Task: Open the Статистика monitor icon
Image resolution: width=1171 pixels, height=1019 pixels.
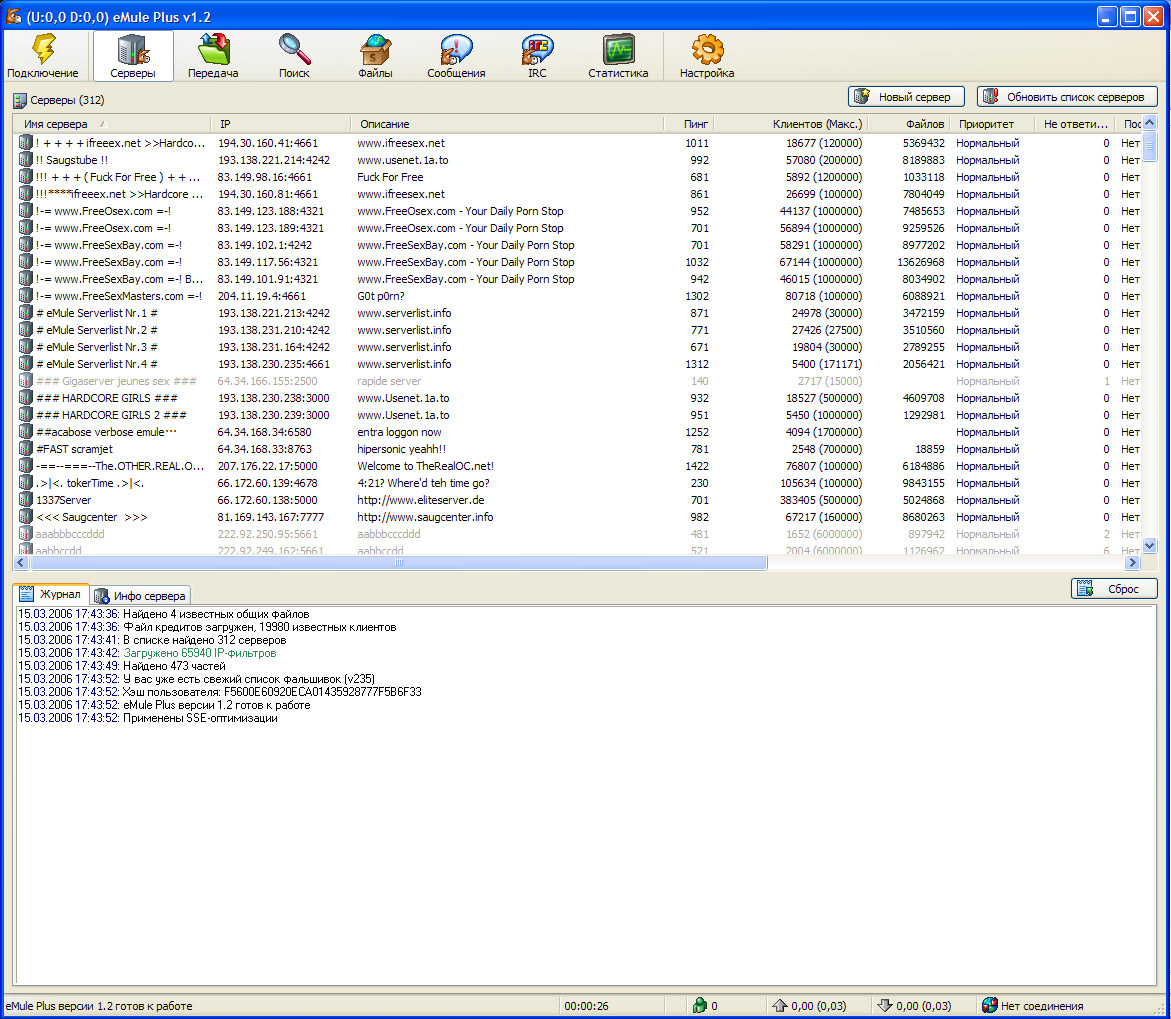Action: pos(618,49)
